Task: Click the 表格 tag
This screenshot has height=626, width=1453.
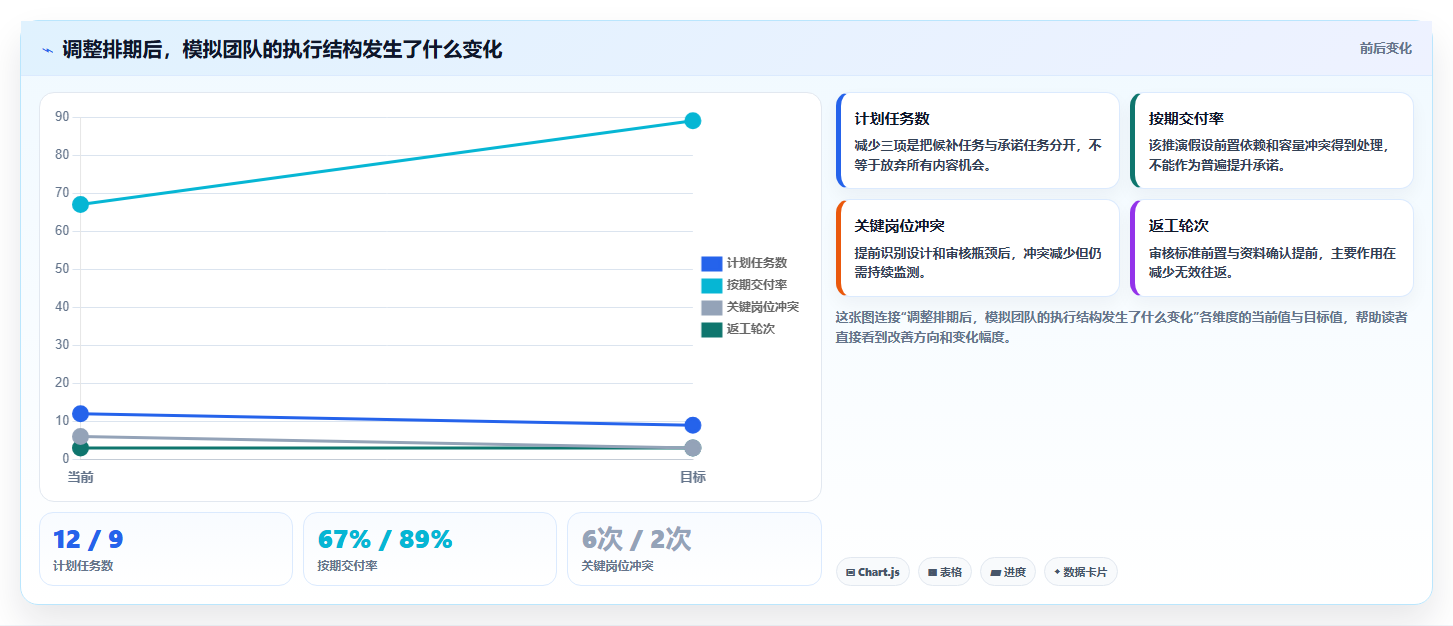Action: point(944,572)
